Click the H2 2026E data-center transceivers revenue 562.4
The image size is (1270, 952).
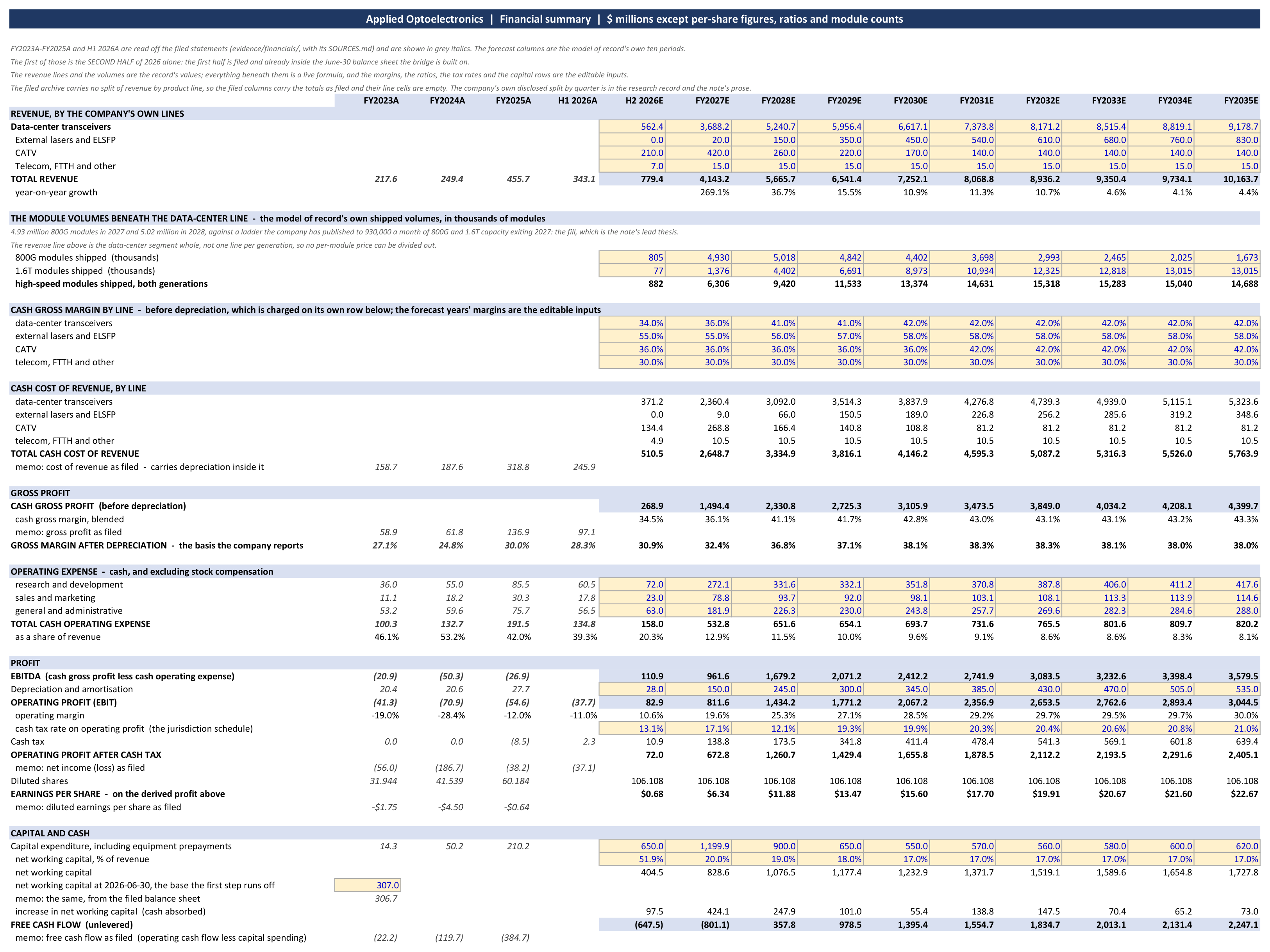[632, 126]
